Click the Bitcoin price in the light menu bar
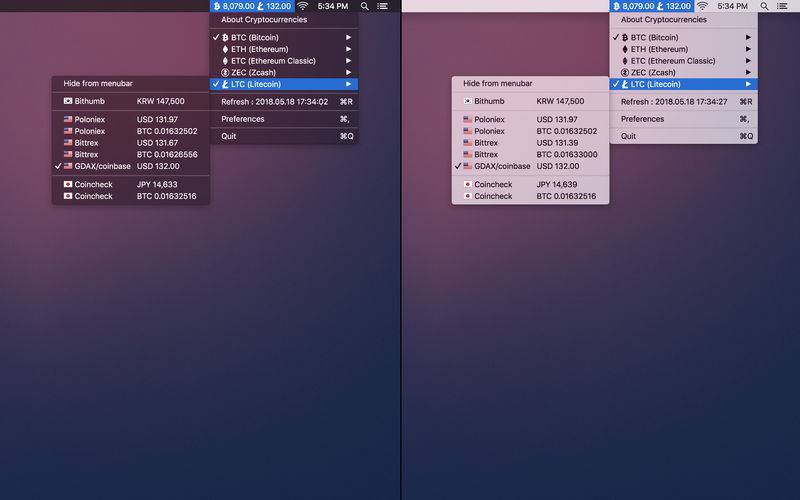Viewport: 800px width, 500px height. pos(634,6)
